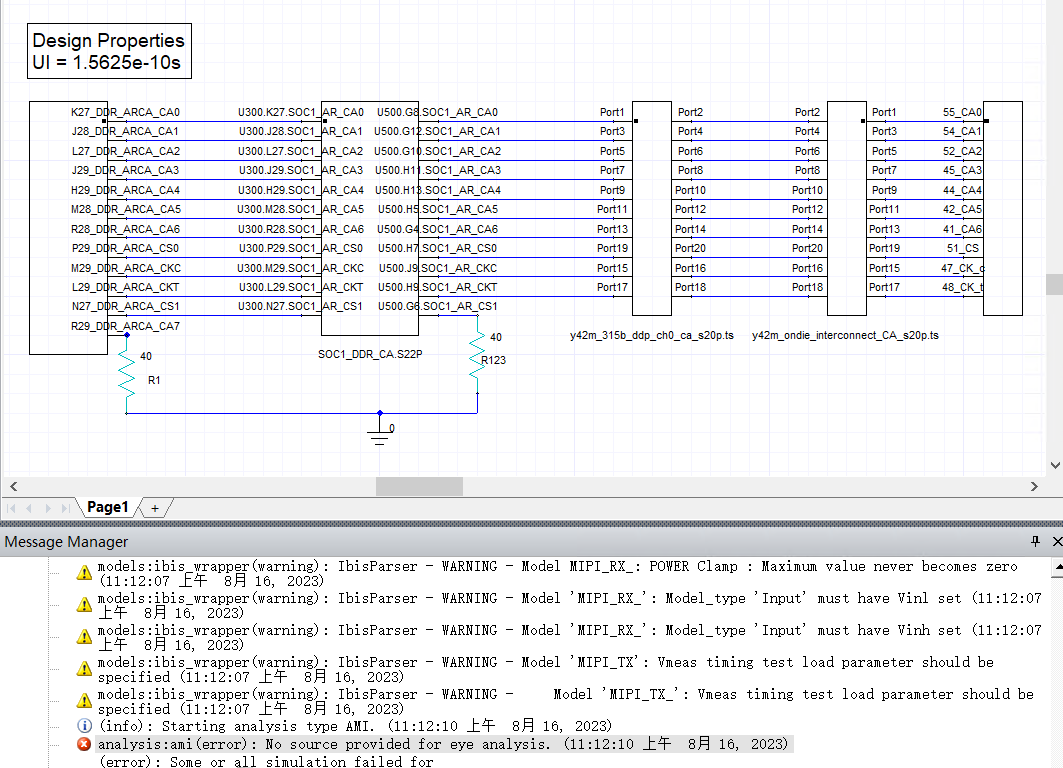
Task: Select the error message No source provided for eye analysis
Action: [x=443, y=744]
